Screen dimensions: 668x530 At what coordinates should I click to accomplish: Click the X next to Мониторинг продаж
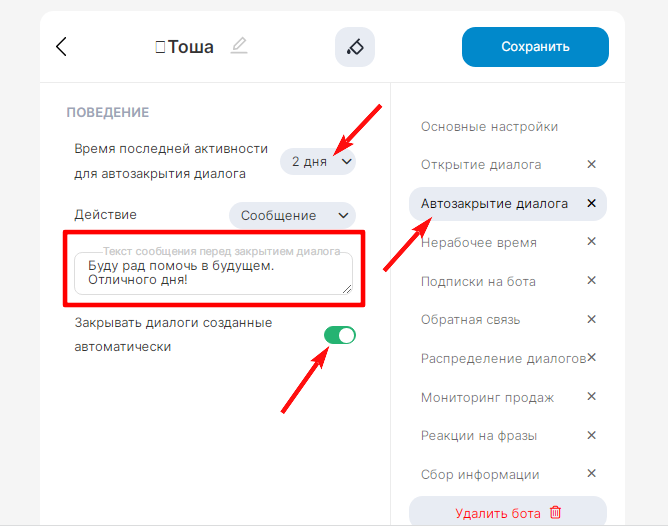coord(591,397)
